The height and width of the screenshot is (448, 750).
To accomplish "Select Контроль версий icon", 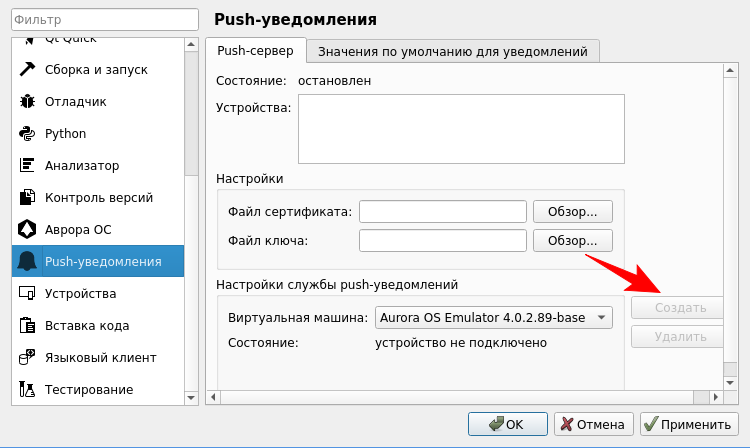I will [x=27, y=197].
